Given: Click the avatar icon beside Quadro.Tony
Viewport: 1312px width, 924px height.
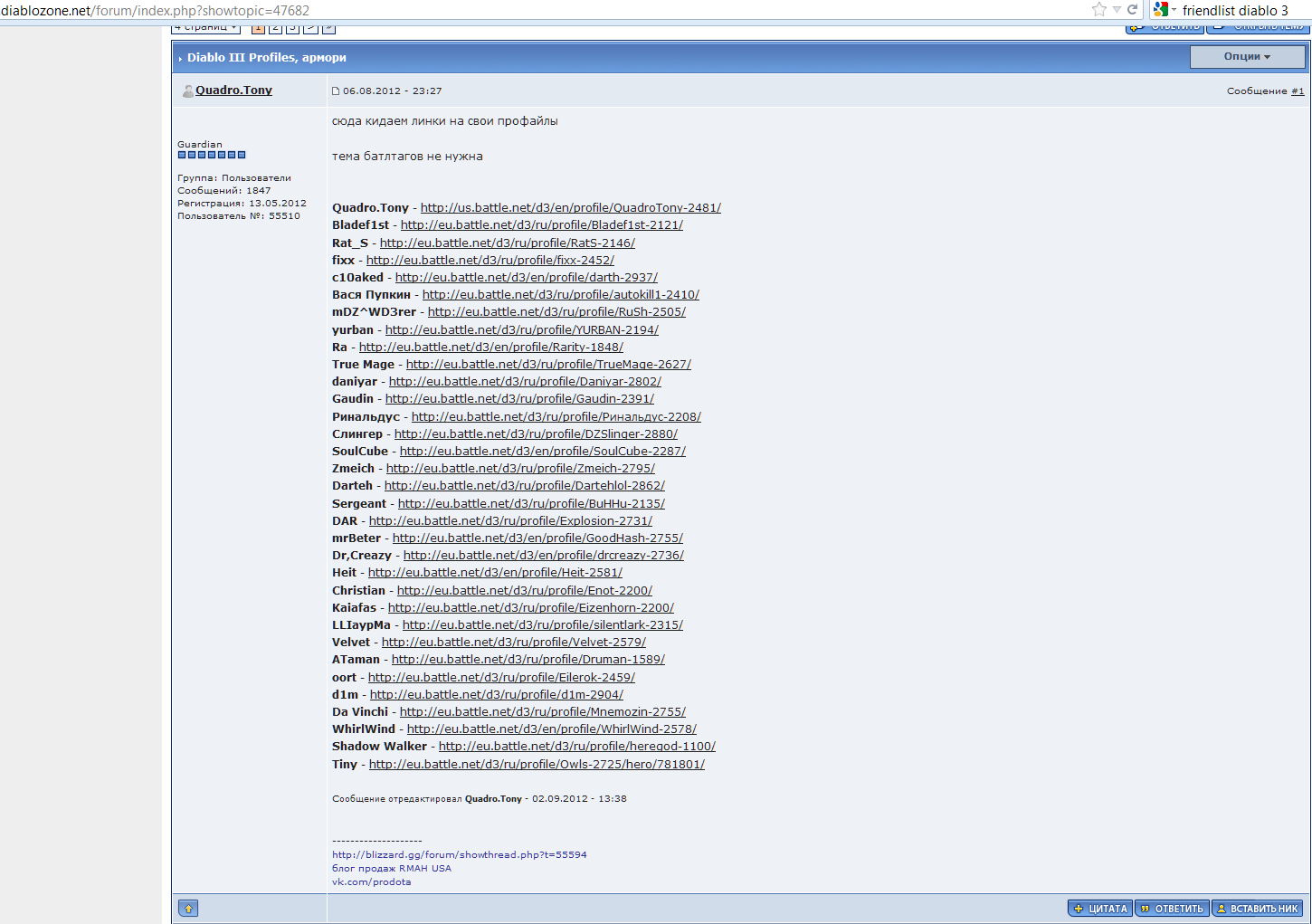Looking at the screenshot, I should (187, 90).
